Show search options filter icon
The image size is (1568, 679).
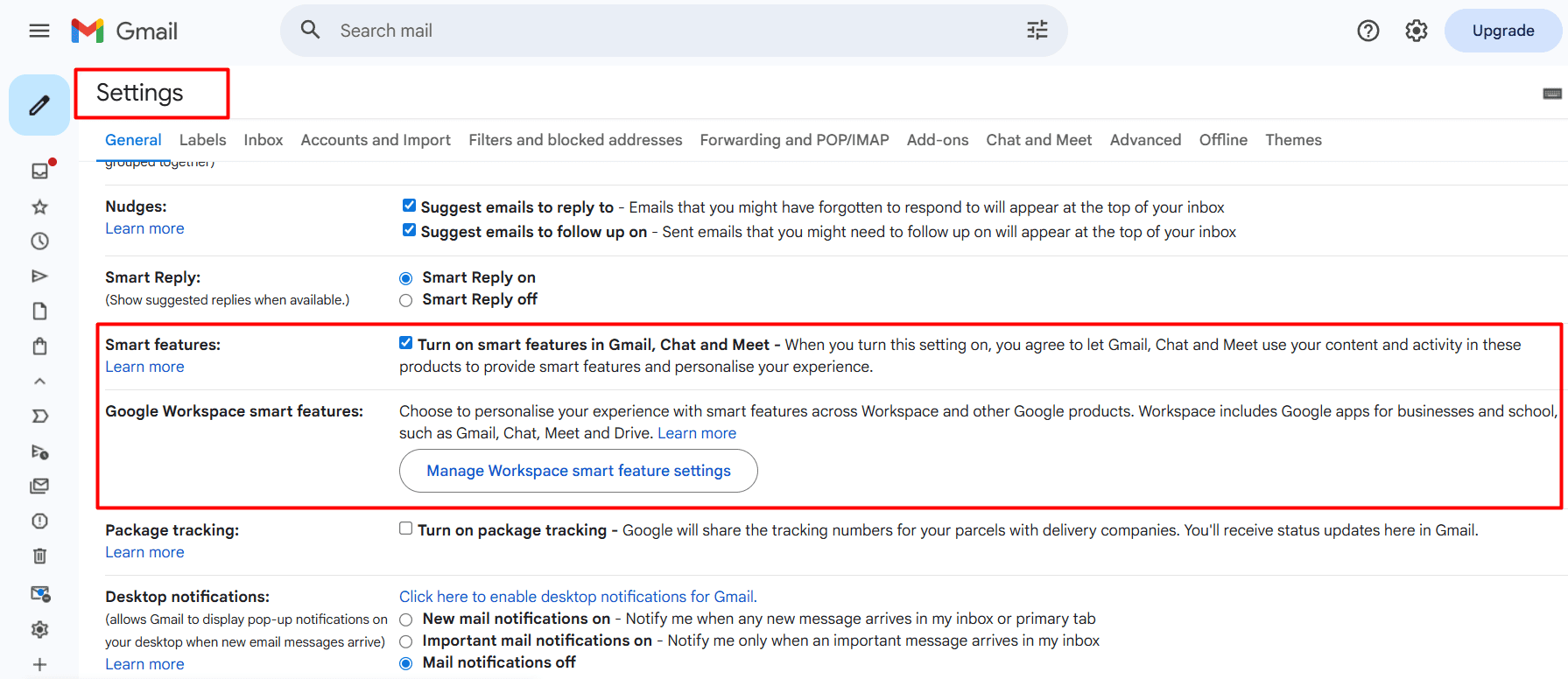pos(1037,31)
